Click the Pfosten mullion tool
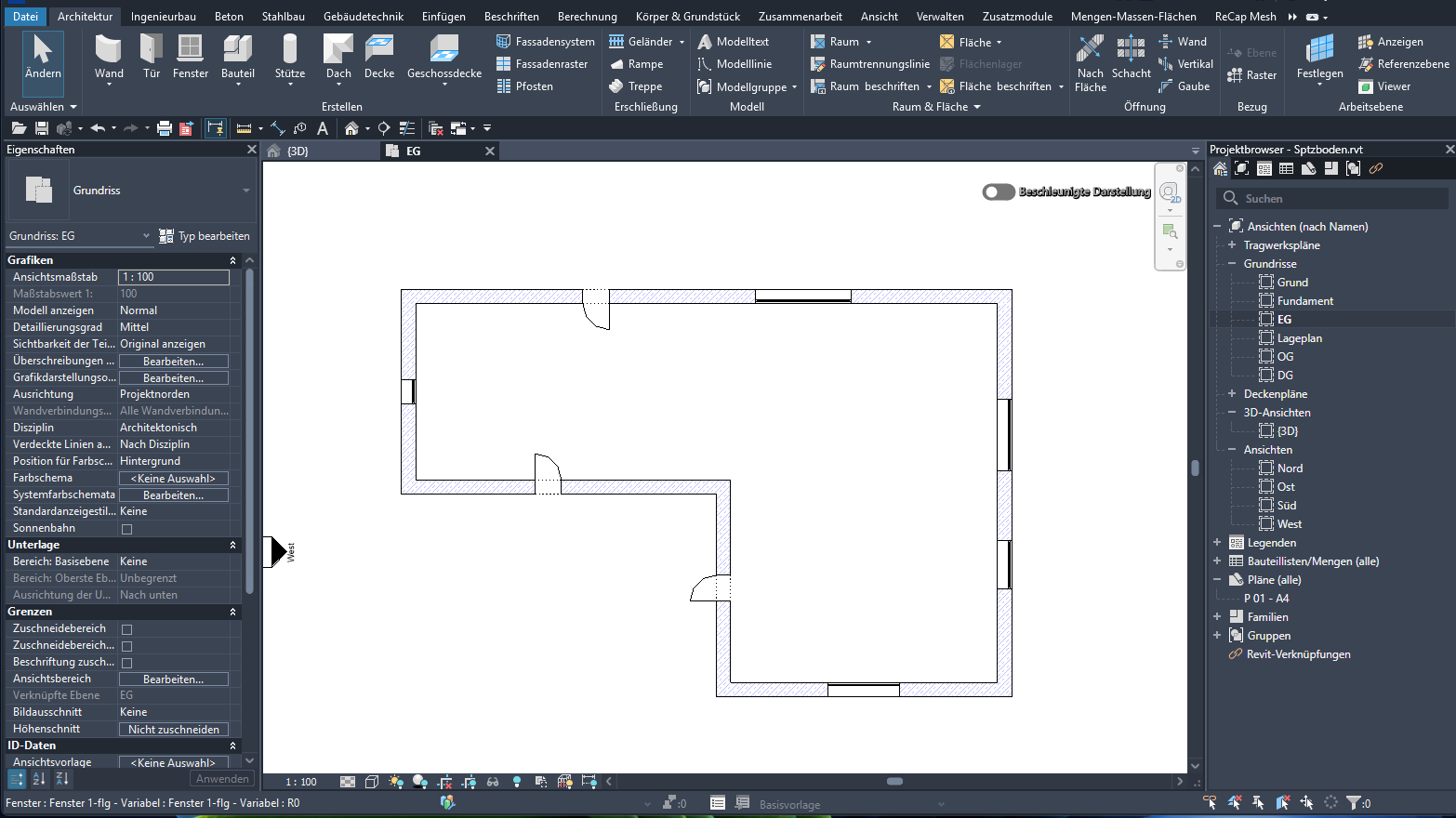Screen dimensions: 1456x818 [x=524, y=86]
